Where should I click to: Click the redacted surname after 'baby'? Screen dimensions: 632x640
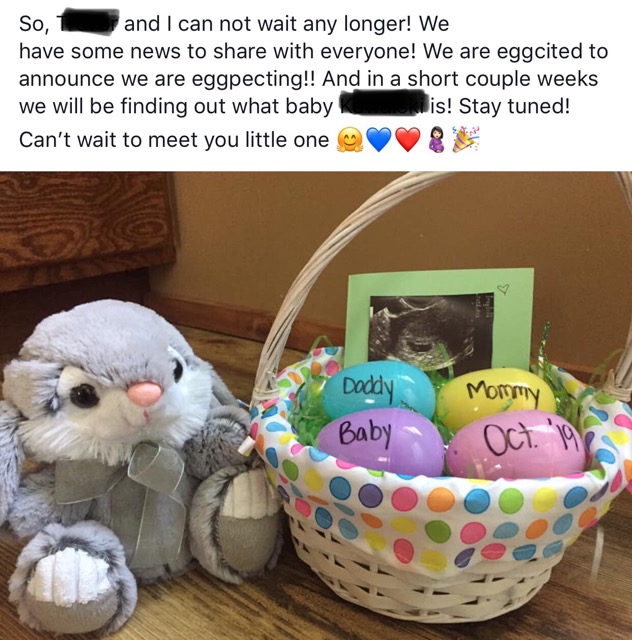click(383, 106)
